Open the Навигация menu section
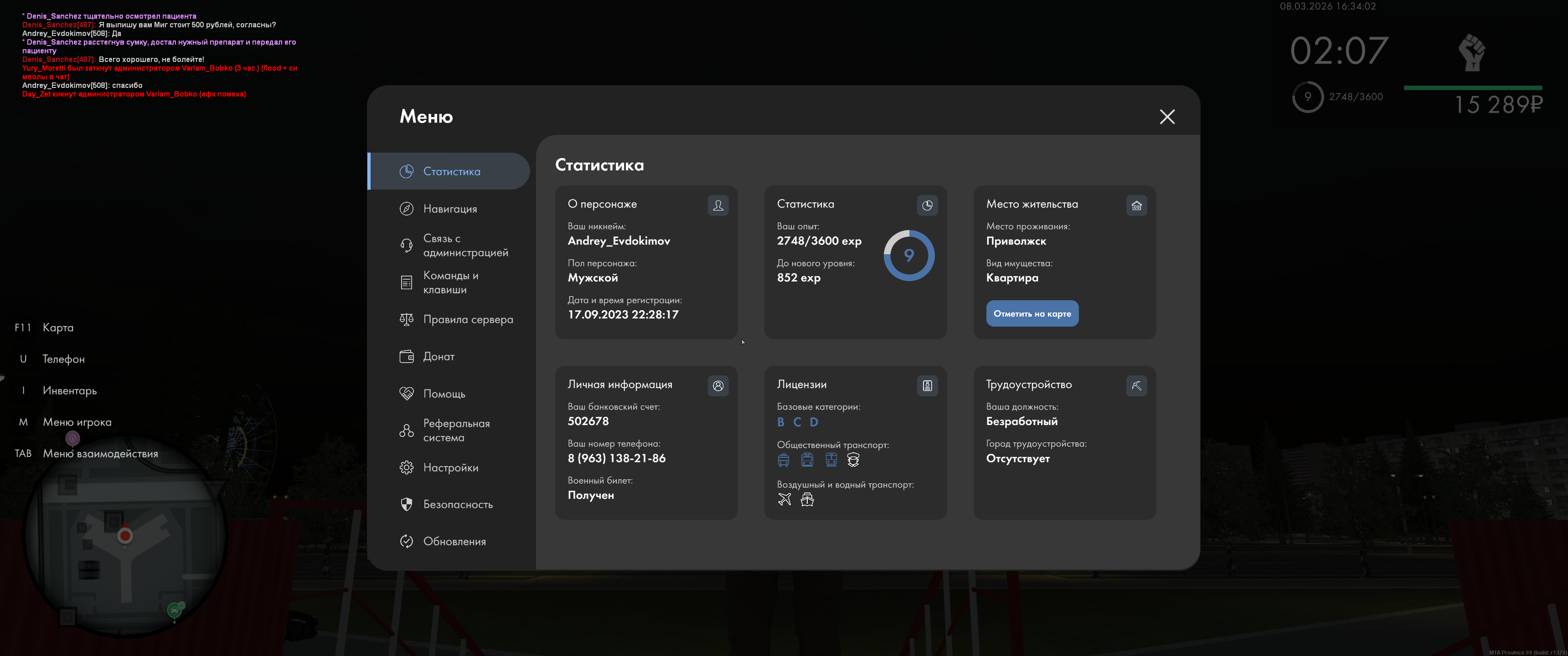The width and height of the screenshot is (1568, 656). tap(449, 209)
